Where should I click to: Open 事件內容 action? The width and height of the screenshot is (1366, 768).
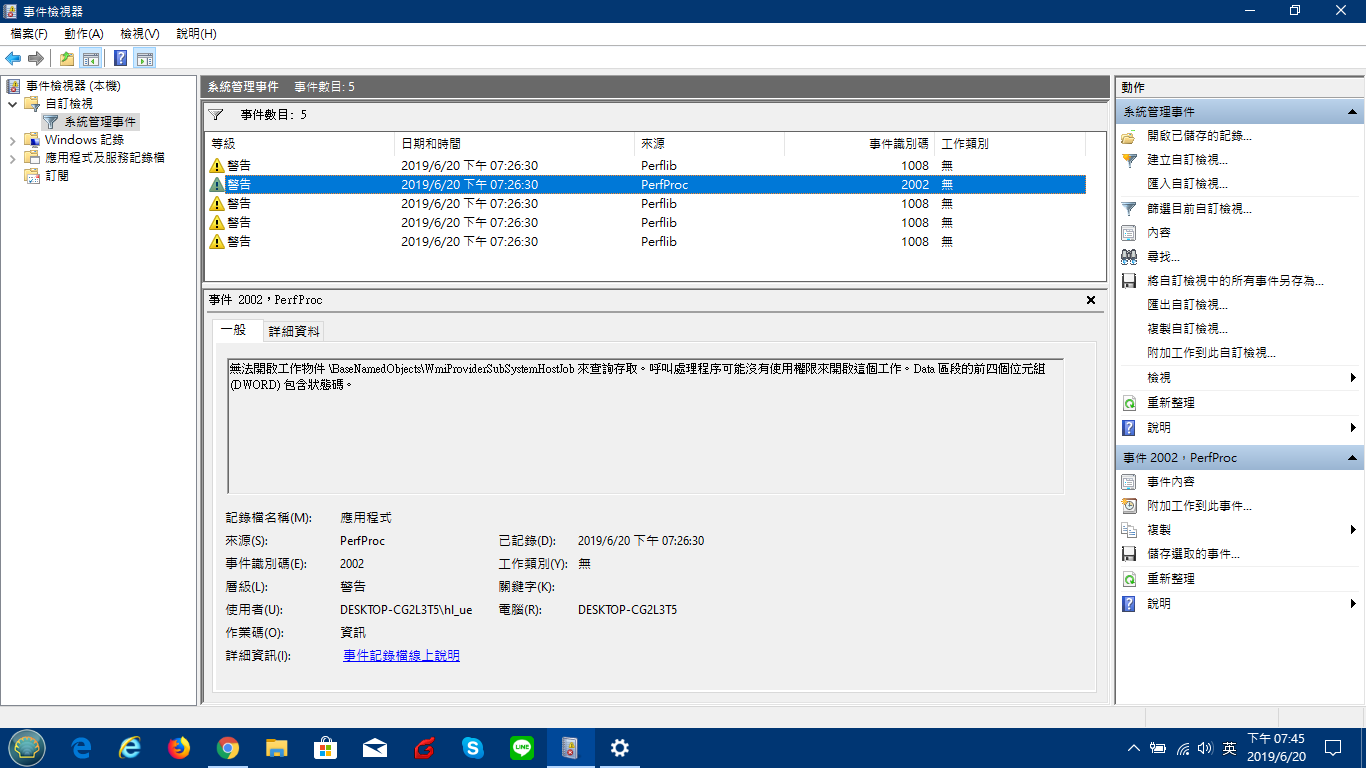[1171, 482]
